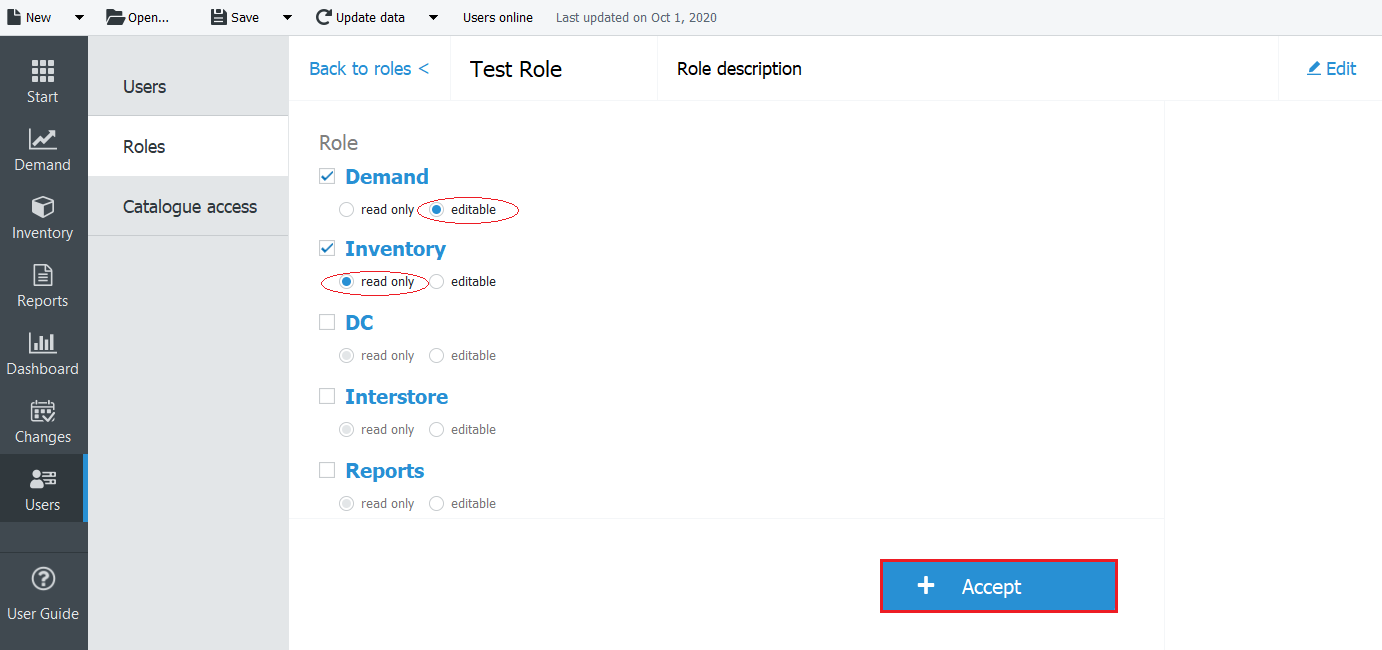Screen dimensions: 1382x650
Task: Uncheck the Demand role checkbox
Action: [x=327, y=176]
